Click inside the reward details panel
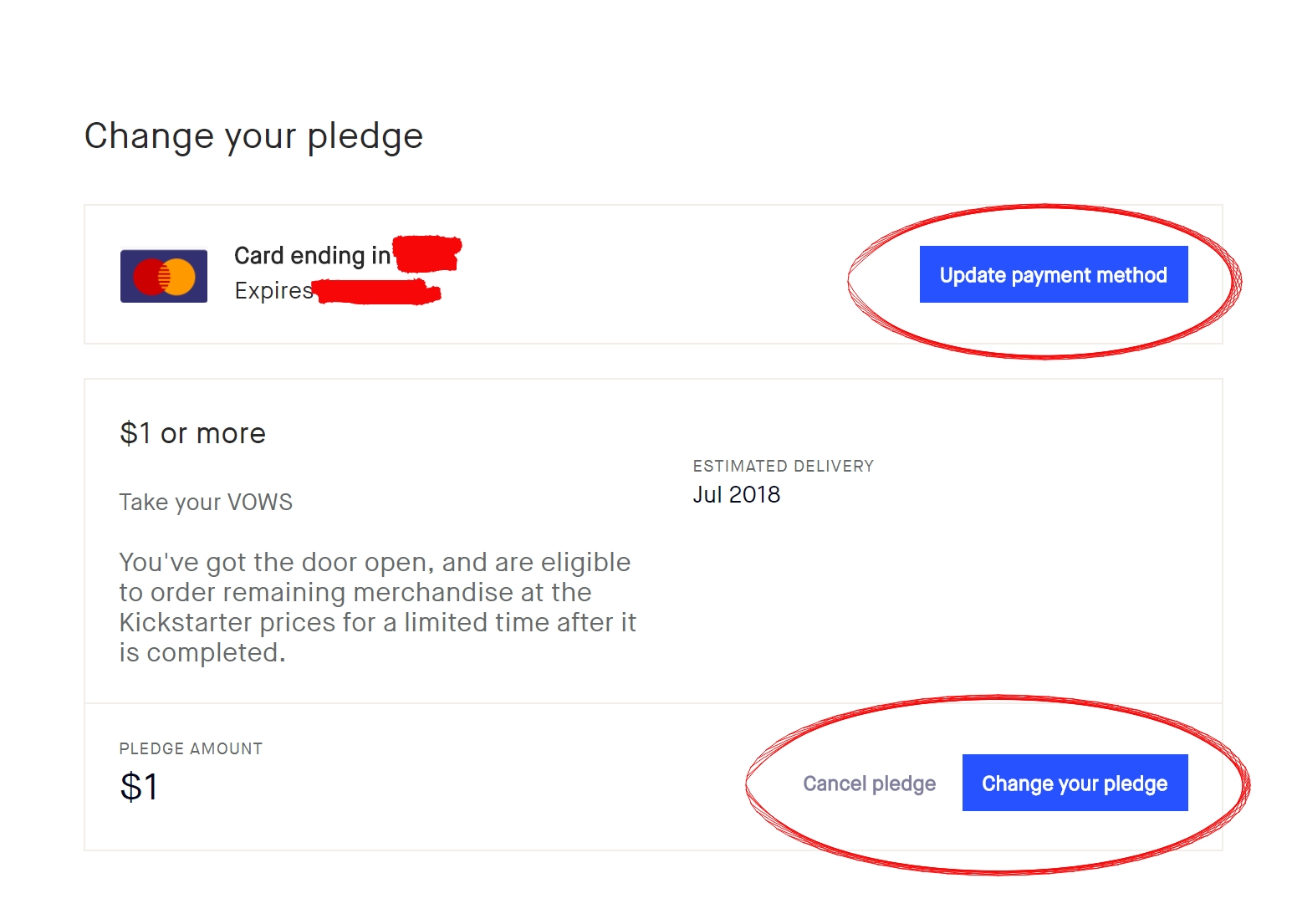The image size is (1292, 924). pos(653,542)
